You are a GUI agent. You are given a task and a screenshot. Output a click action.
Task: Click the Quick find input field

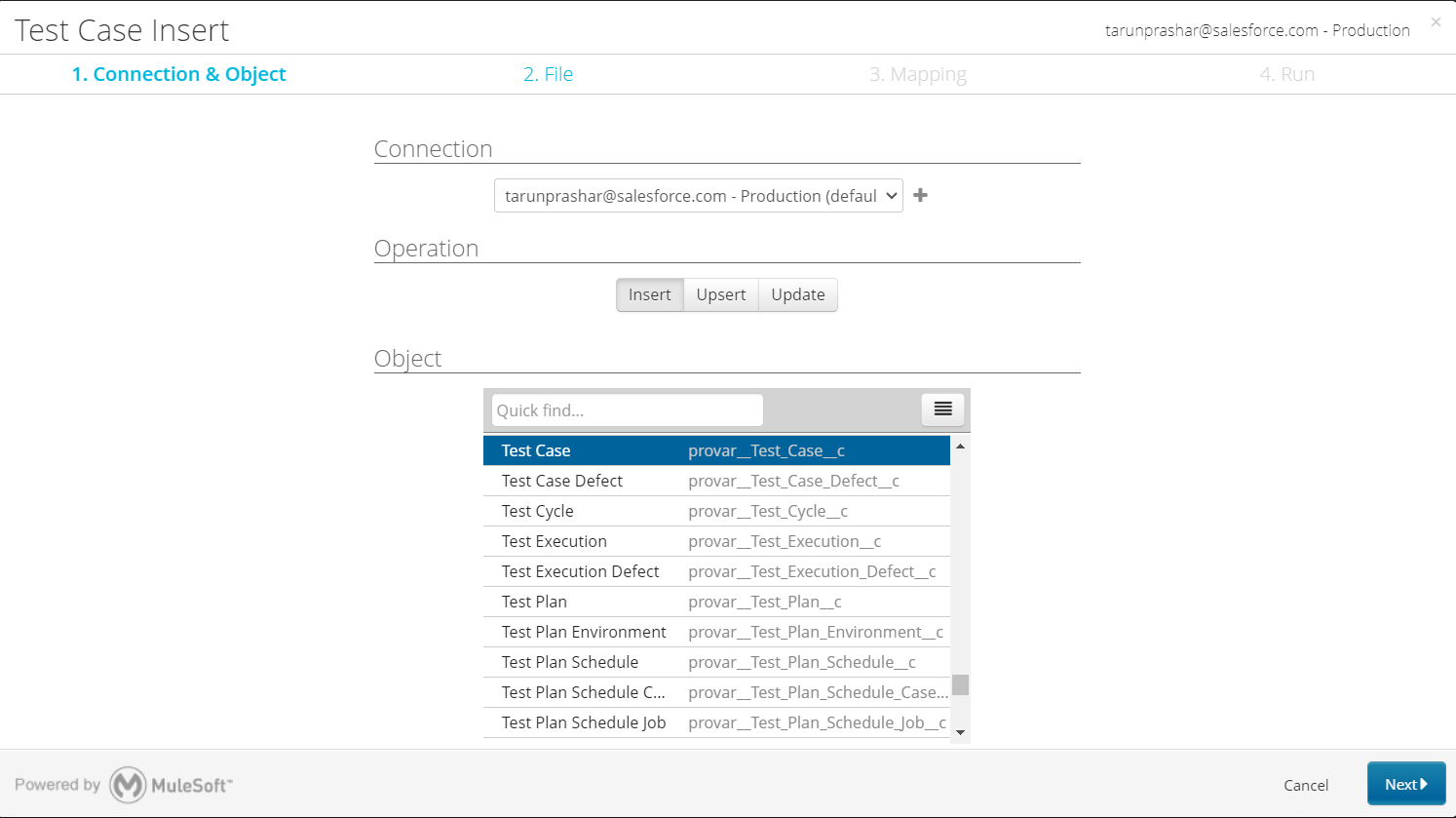click(x=628, y=410)
